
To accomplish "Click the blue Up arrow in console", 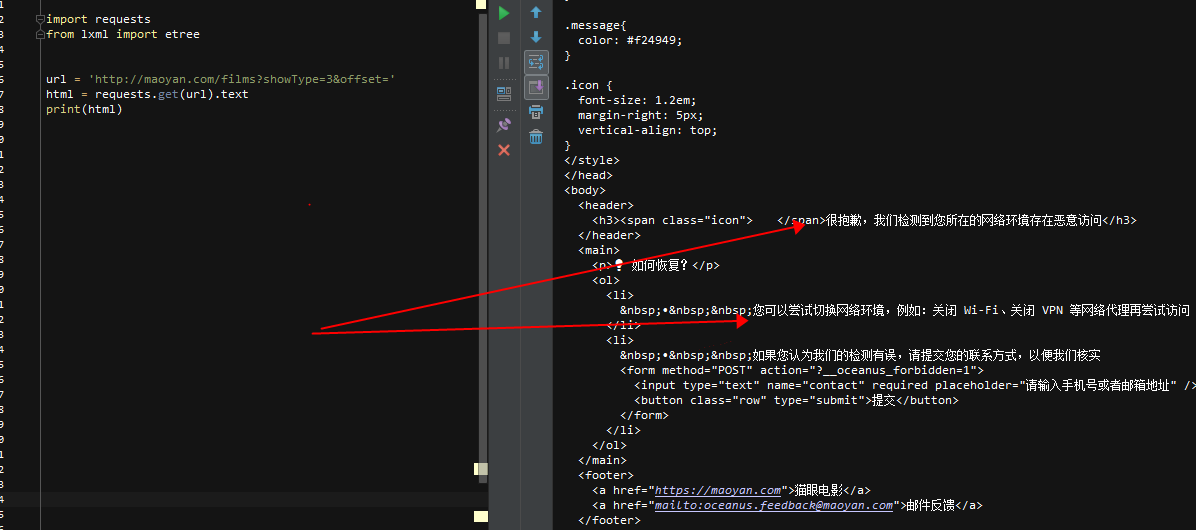I will click(x=536, y=12).
